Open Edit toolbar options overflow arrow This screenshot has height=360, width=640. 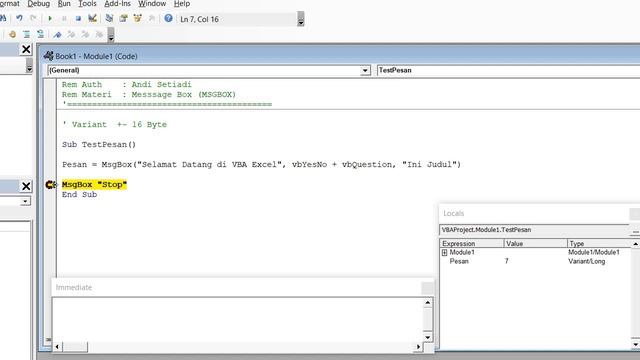coord(111,35)
